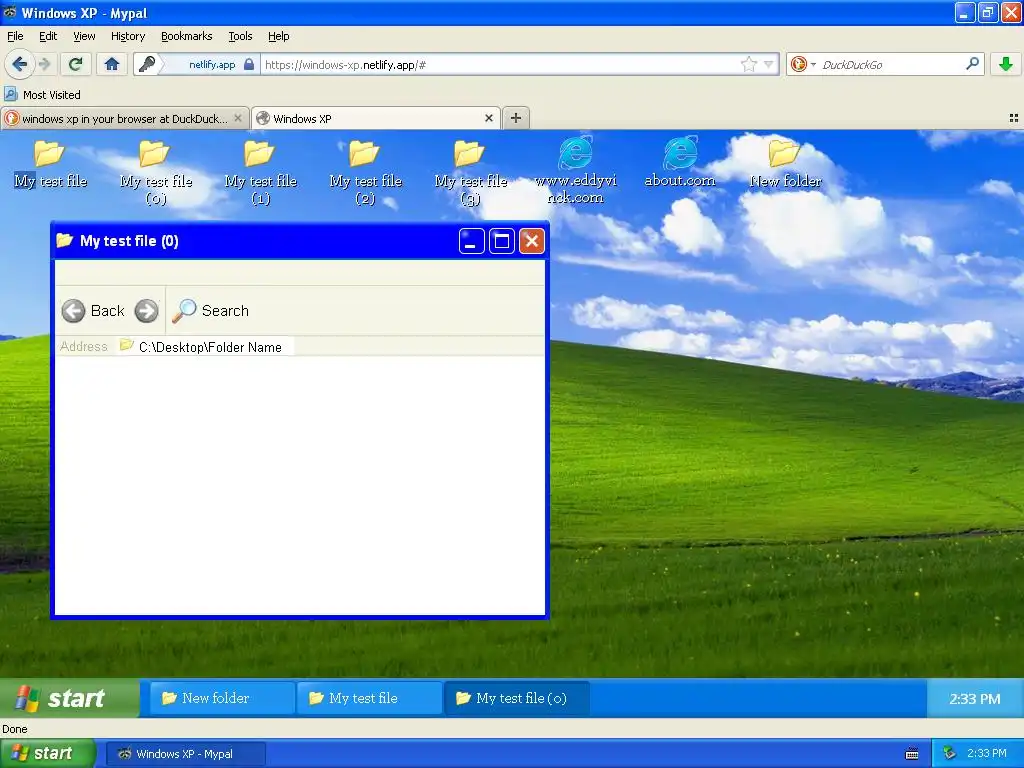Open the new tab plus button

coord(516,118)
